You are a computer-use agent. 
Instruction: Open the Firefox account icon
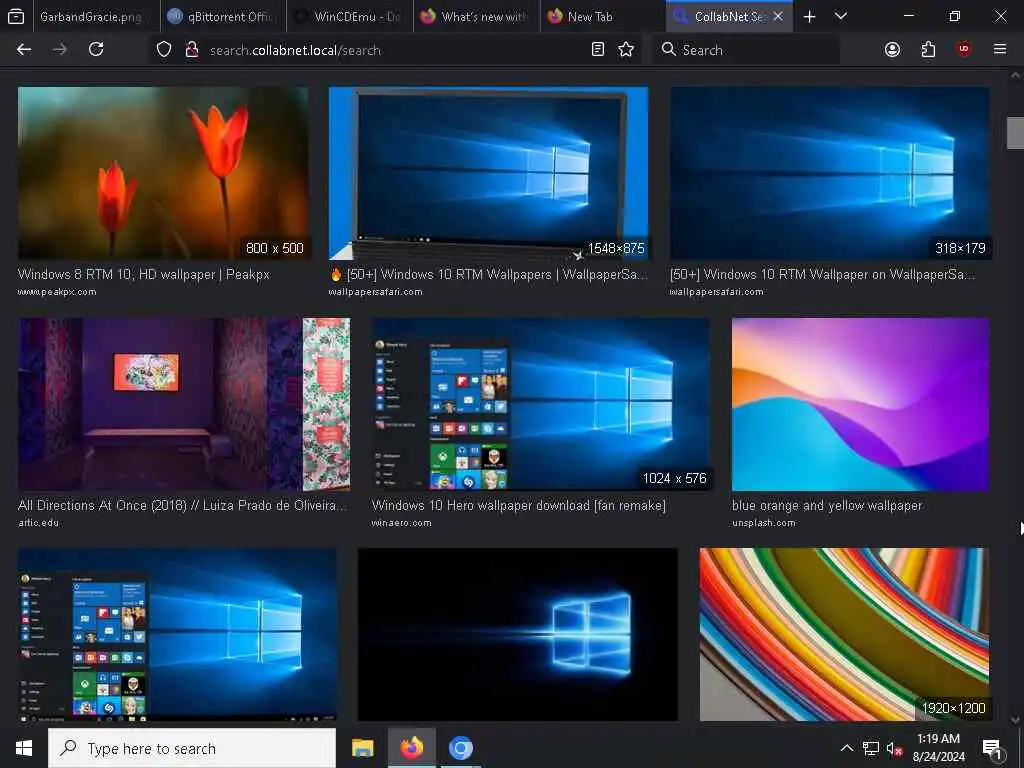tap(892, 50)
